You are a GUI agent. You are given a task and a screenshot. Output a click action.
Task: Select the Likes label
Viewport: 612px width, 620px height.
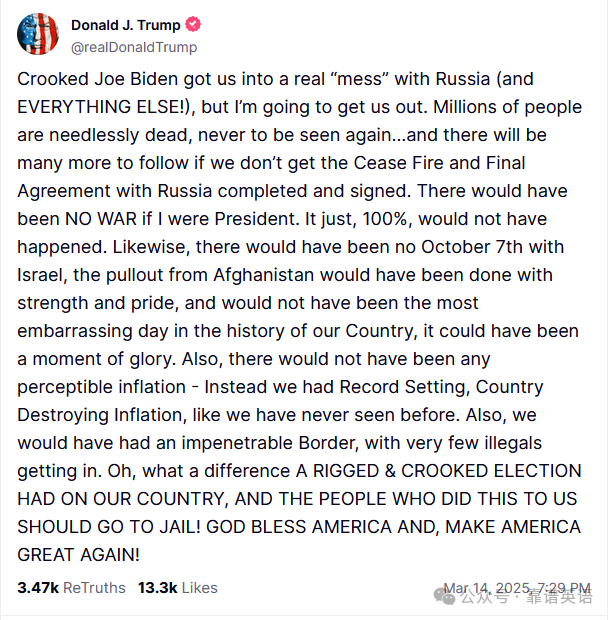[x=200, y=588]
